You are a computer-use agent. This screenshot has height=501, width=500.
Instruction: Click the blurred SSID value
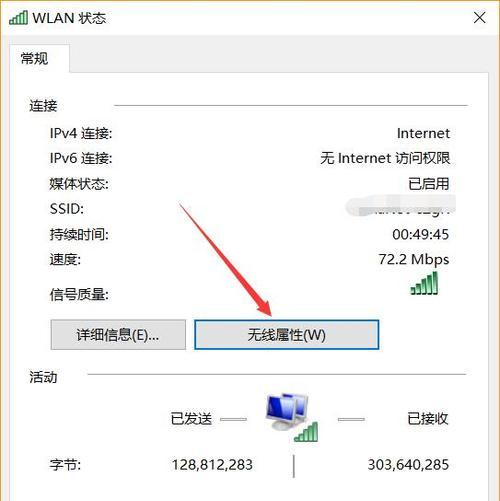[x=400, y=207]
